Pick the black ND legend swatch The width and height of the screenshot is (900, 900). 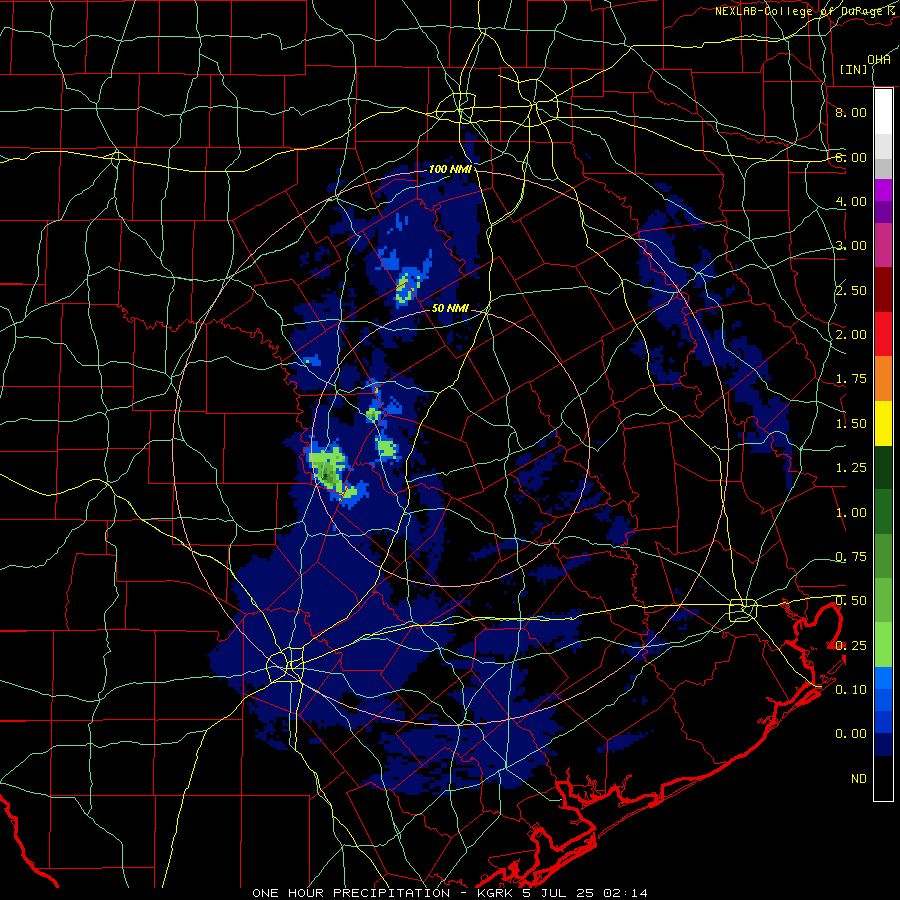(883, 778)
